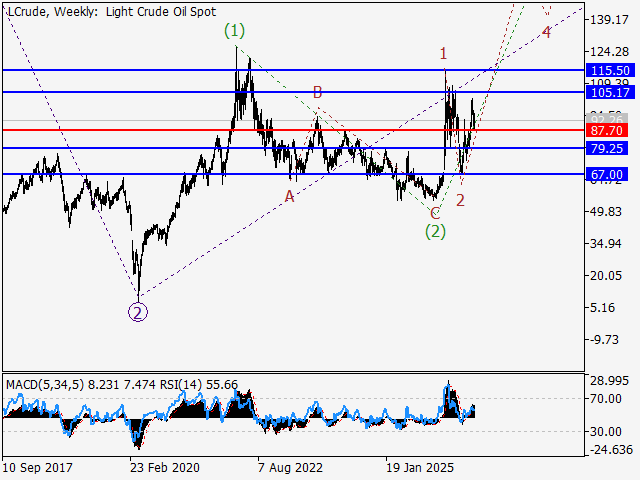640x480 pixels.
Task: Click the red wave label 1
Action: coord(444,53)
